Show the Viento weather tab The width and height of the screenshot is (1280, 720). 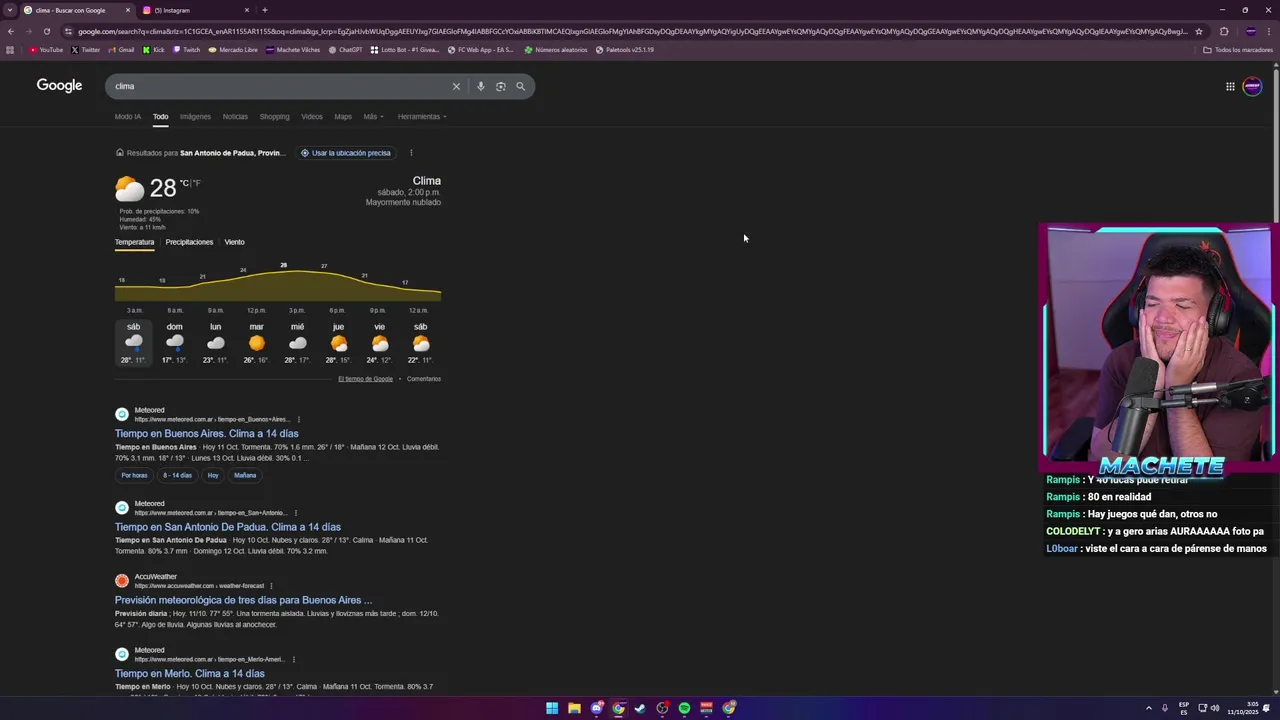(234, 242)
